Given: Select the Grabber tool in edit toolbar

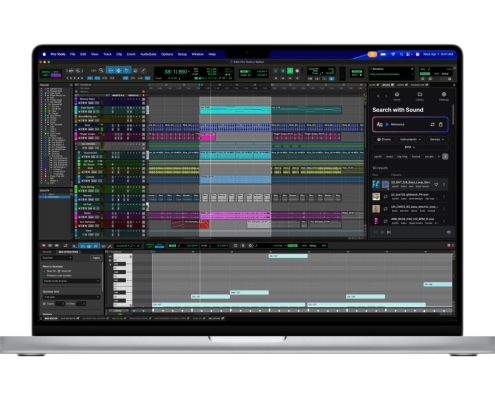Looking at the screenshot, I should tap(126, 71).
